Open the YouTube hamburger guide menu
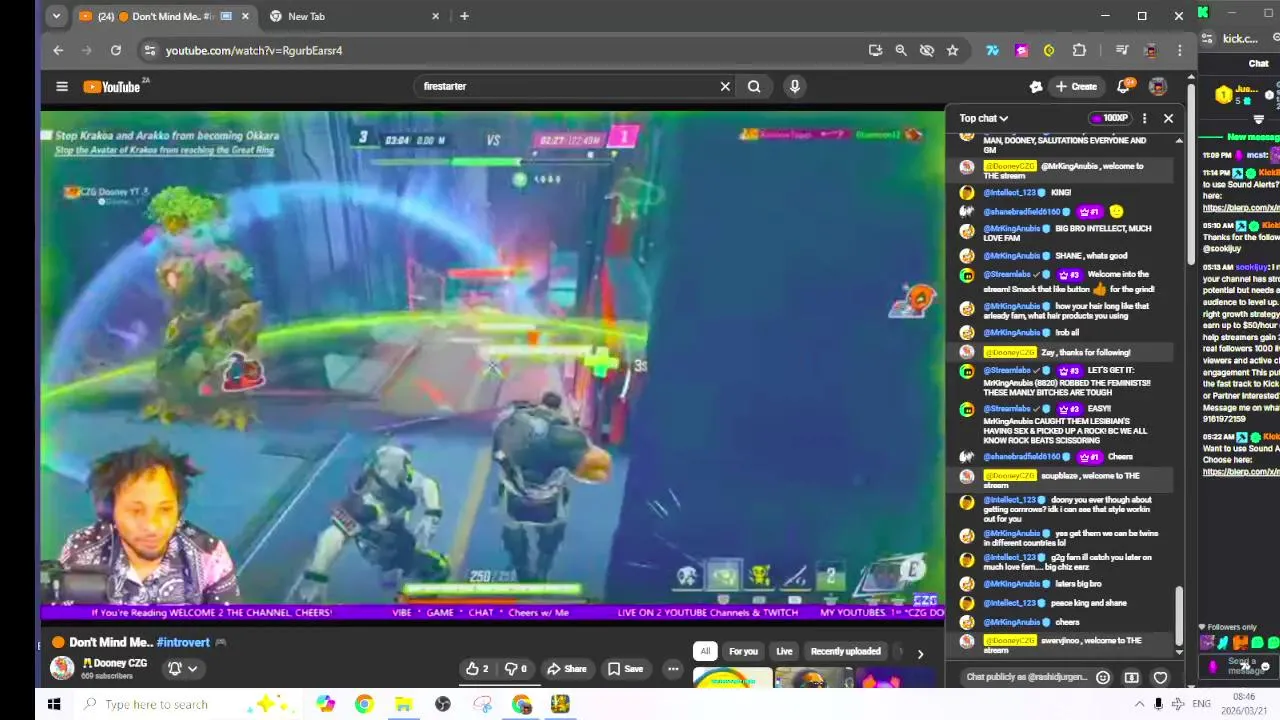 [x=62, y=87]
